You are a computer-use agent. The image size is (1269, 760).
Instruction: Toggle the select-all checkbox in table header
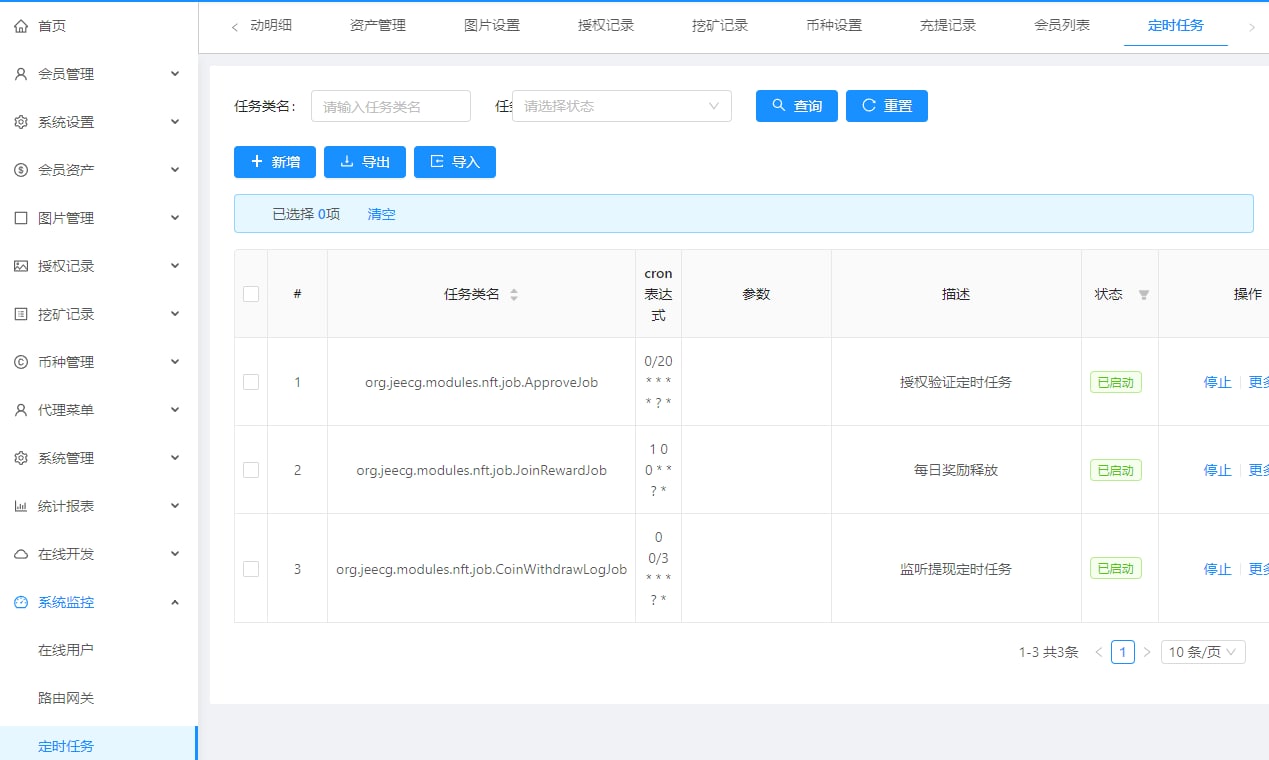coord(251,294)
